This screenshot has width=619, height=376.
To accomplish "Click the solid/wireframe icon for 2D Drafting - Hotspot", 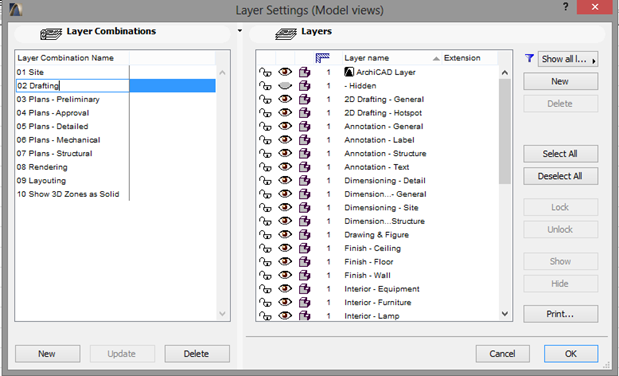I will (x=304, y=113).
